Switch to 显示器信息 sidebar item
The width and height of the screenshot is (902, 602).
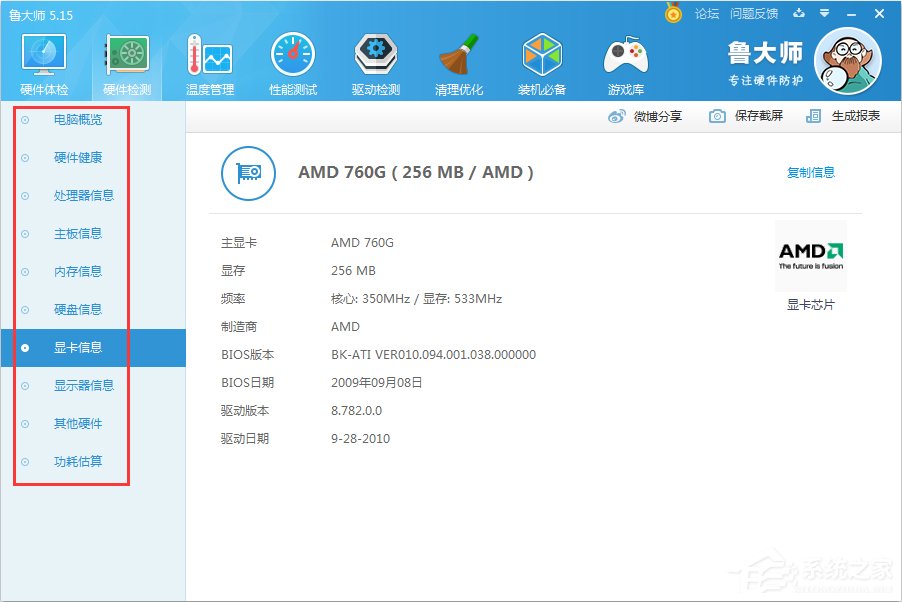[83, 386]
